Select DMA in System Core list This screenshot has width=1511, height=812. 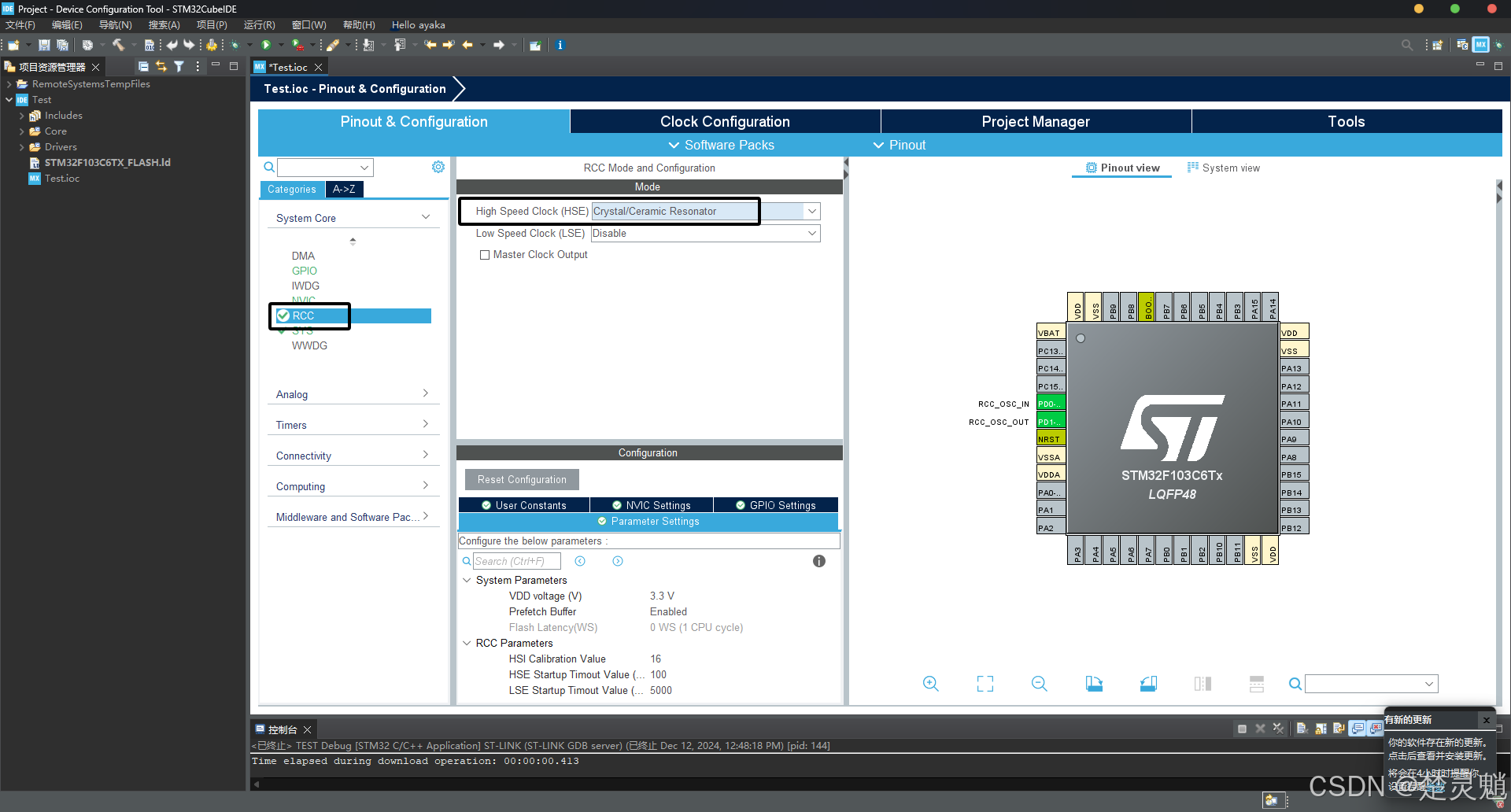pyautogui.click(x=303, y=256)
